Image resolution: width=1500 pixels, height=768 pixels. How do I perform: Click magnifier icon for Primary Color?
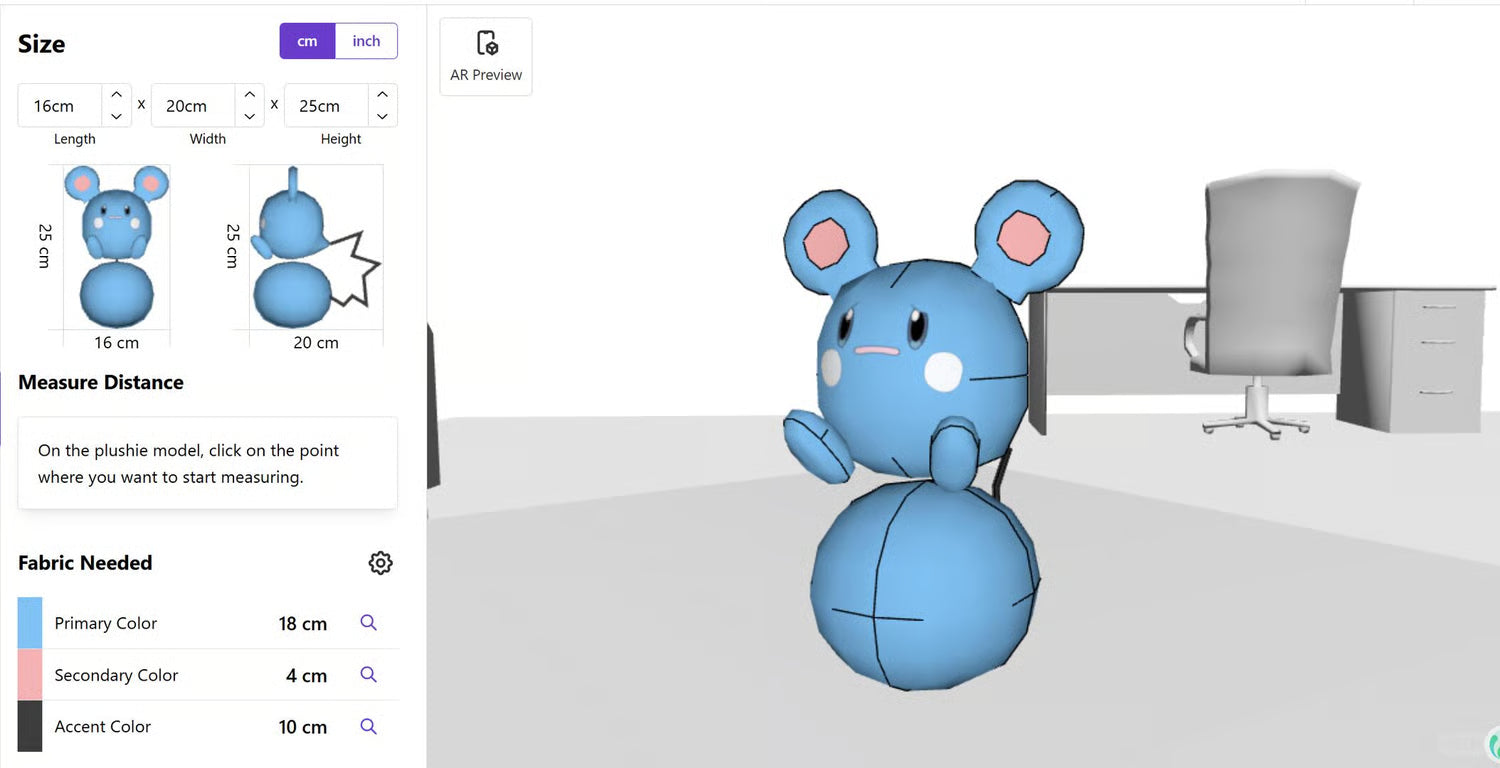tap(368, 623)
